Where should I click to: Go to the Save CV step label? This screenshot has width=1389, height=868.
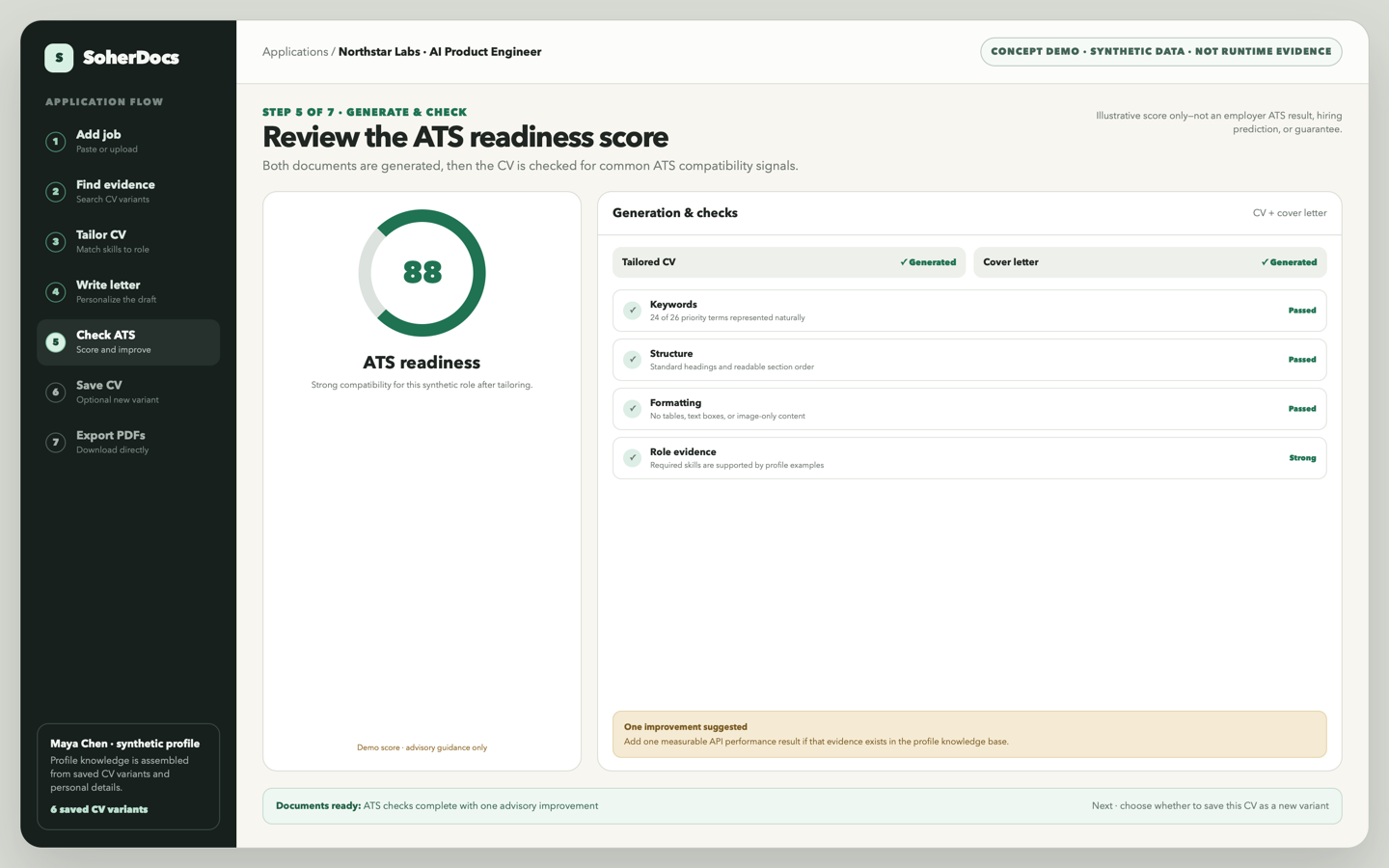click(x=99, y=386)
